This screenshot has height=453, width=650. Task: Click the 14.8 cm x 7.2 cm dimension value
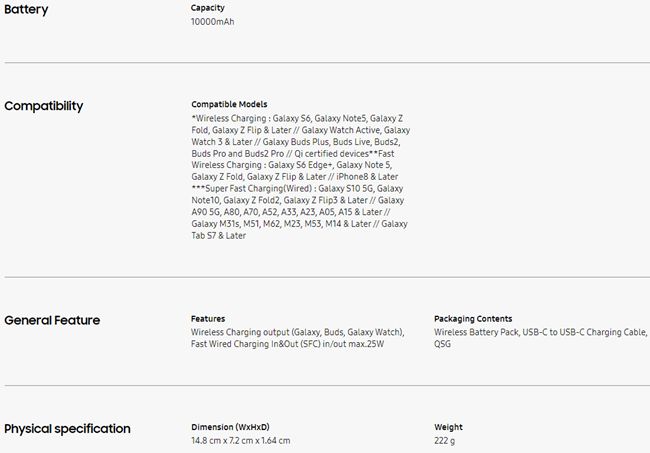[x=240, y=440]
